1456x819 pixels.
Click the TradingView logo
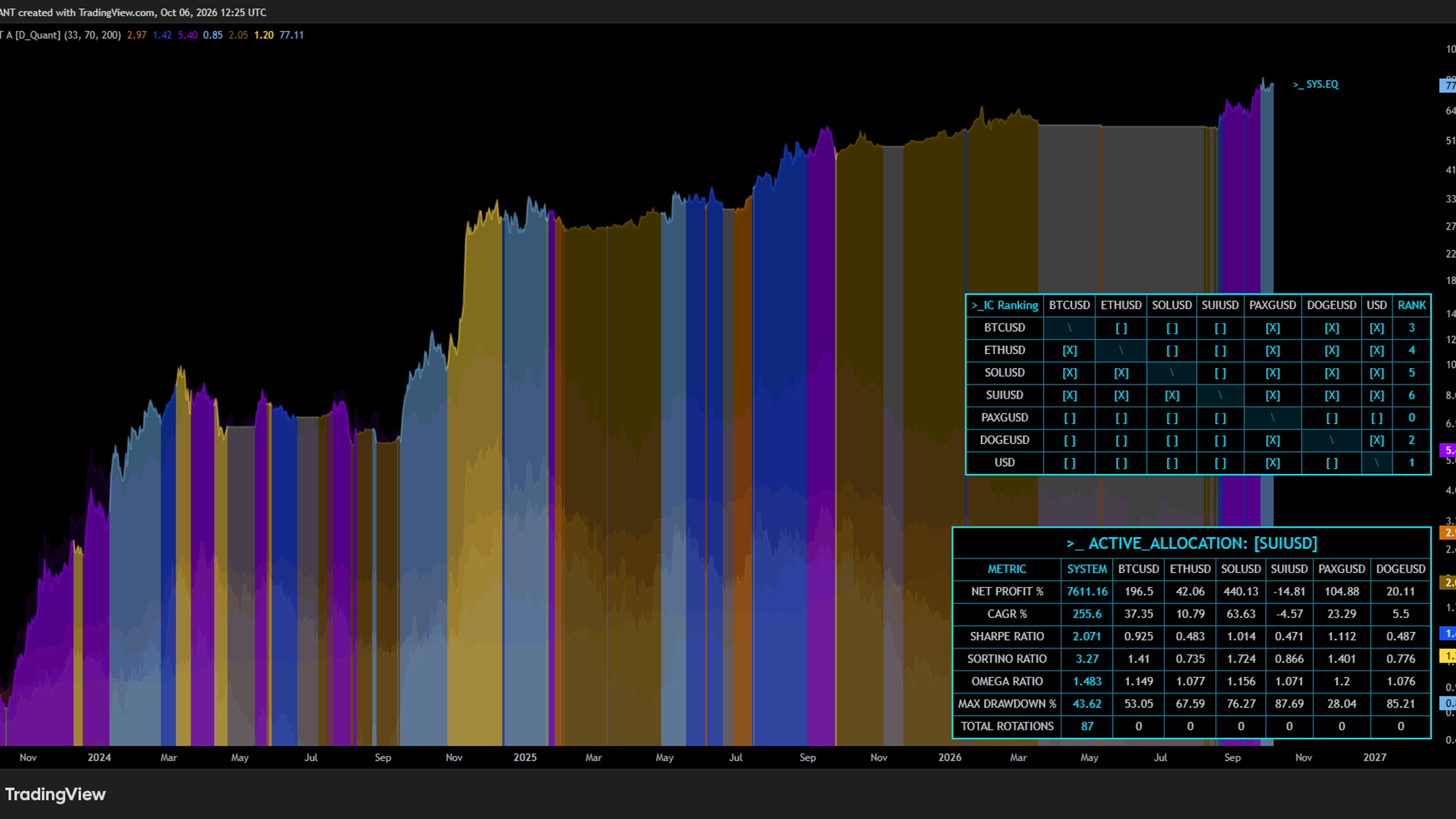pyautogui.click(x=55, y=794)
